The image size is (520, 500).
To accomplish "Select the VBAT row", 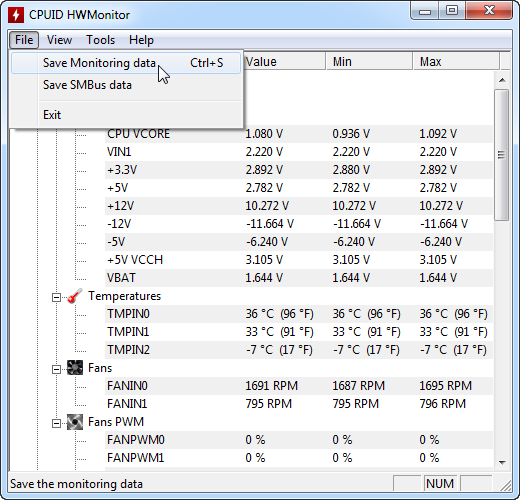I will point(299,278).
